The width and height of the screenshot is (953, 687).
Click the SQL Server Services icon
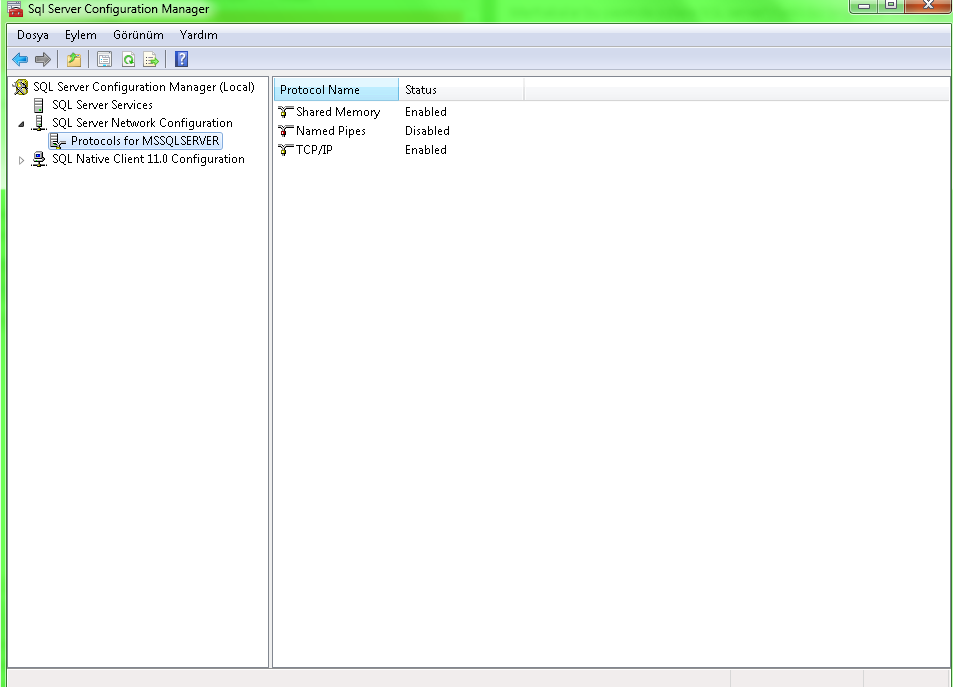(39, 105)
